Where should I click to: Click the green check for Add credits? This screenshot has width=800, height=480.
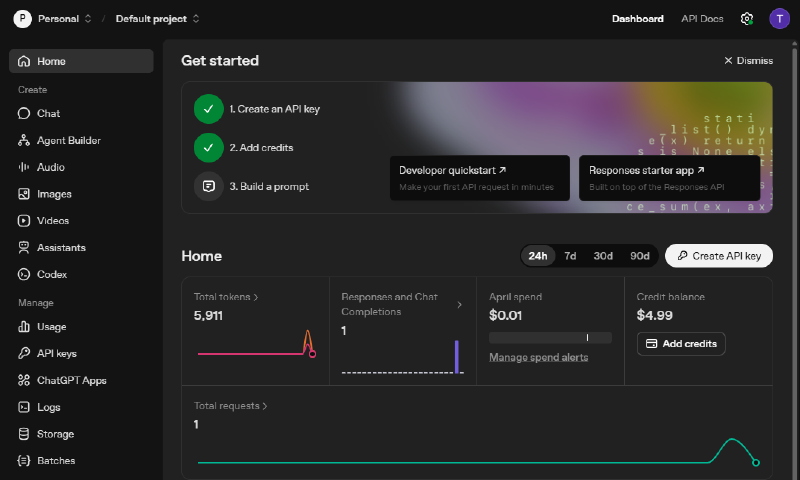pyautogui.click(x=208, y=147)
